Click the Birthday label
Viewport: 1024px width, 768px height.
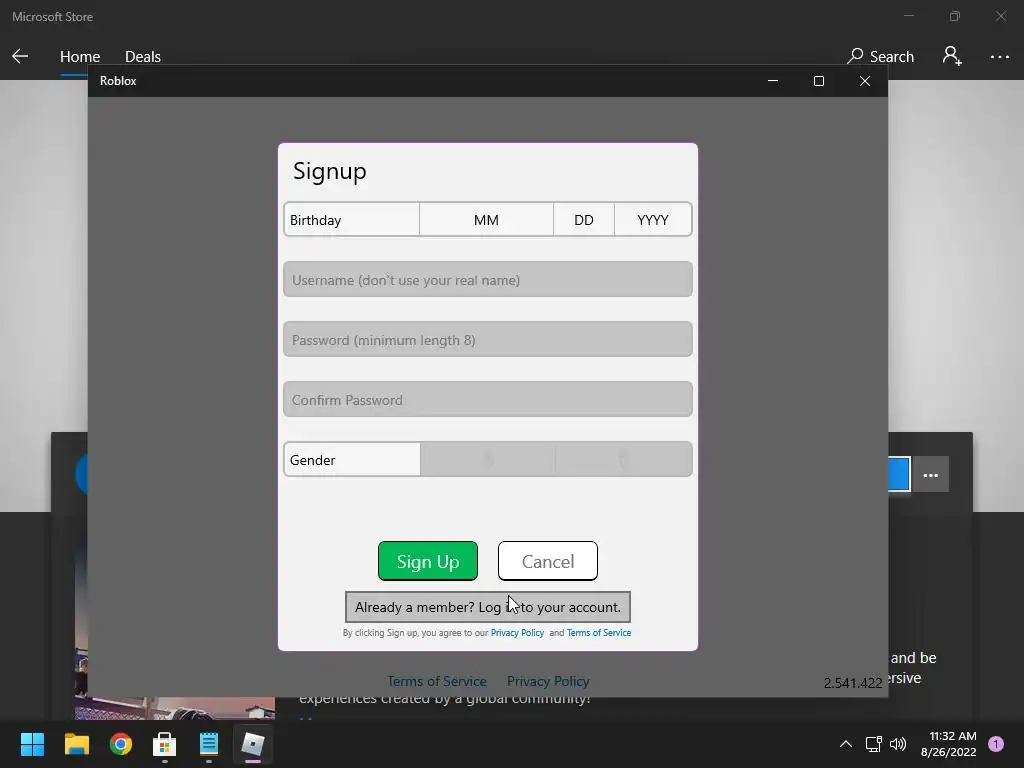pyautogui.click(x=315, y=220)
